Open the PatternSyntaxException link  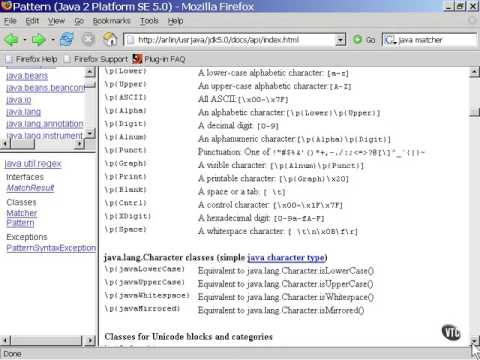point(51,248)
